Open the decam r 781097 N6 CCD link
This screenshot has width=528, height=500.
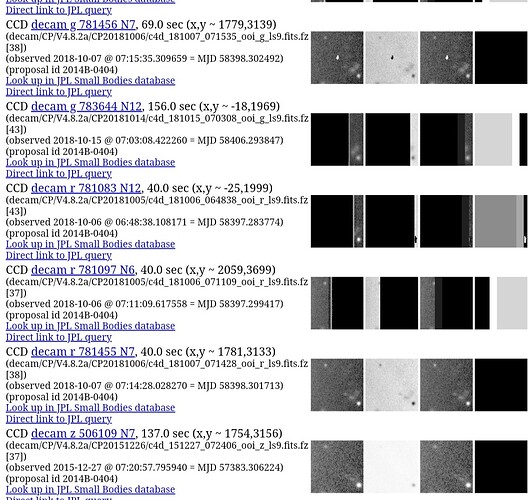pyautogui.click(x=83, y=270)
